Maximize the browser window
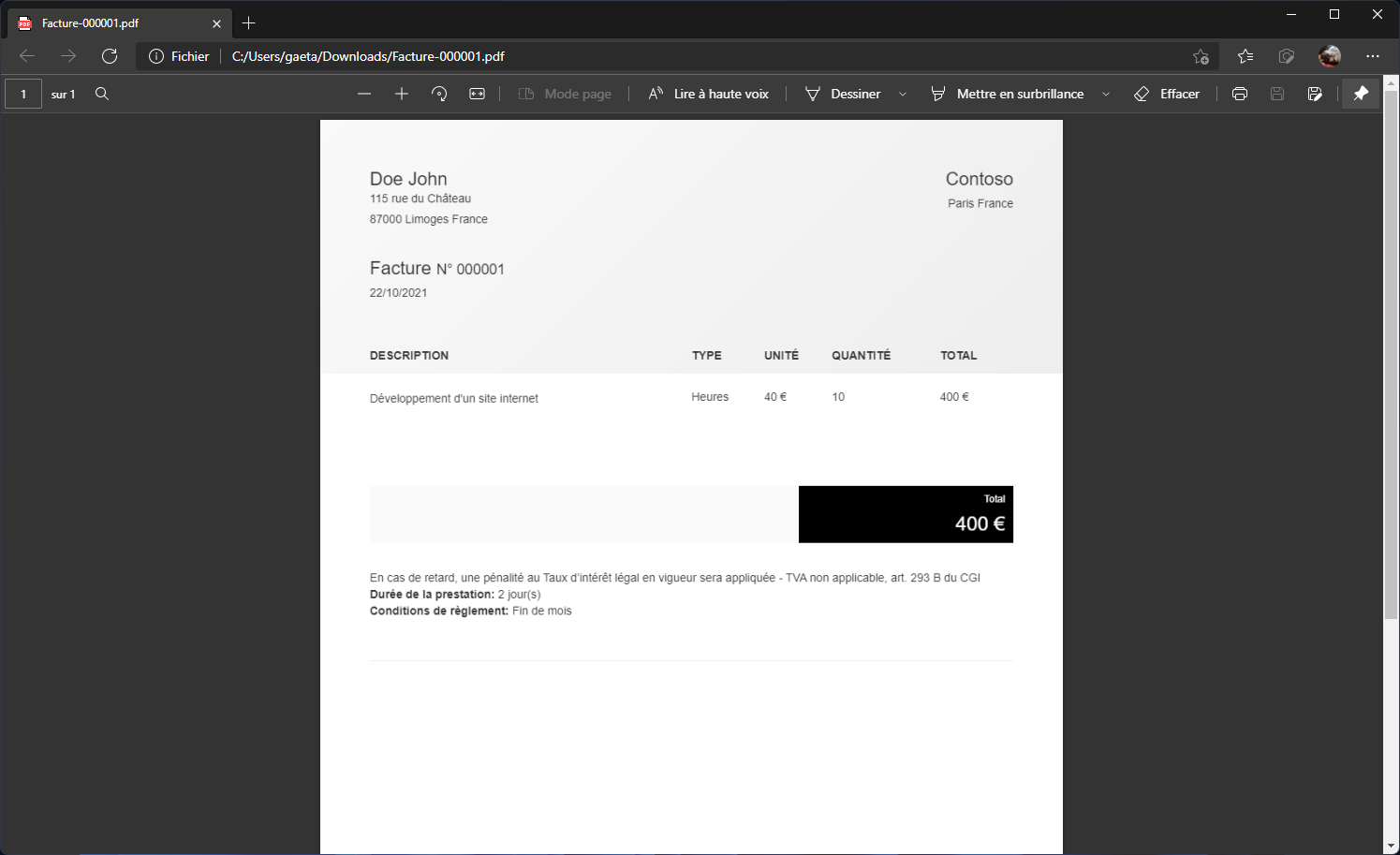 (x=1334, y=14)
